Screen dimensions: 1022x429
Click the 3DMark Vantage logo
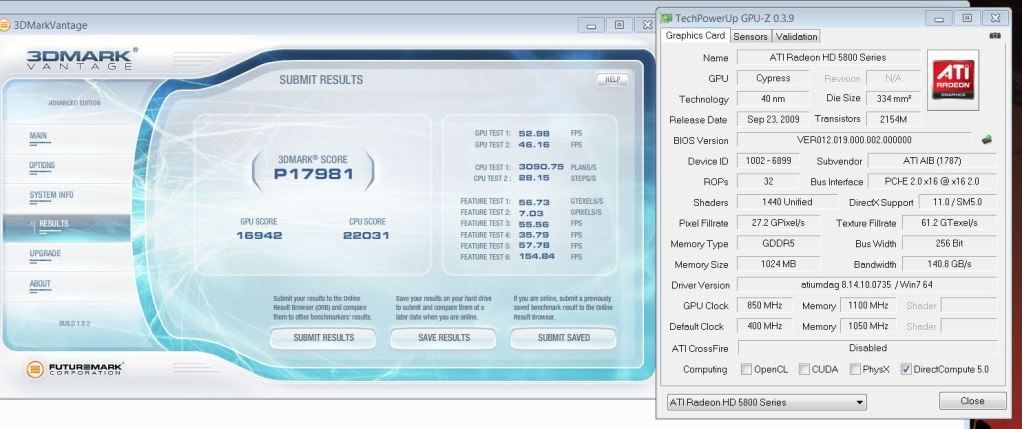[82, 58]
